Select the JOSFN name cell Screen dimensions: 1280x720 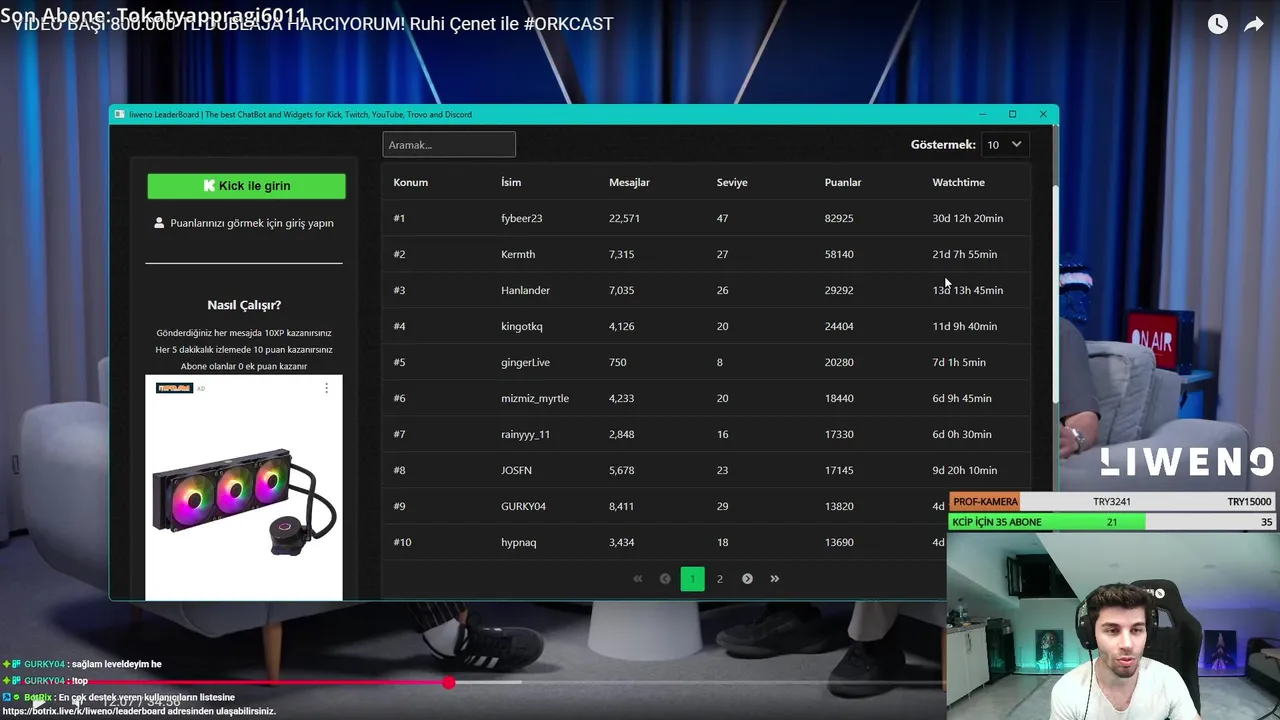pos(516,470)
